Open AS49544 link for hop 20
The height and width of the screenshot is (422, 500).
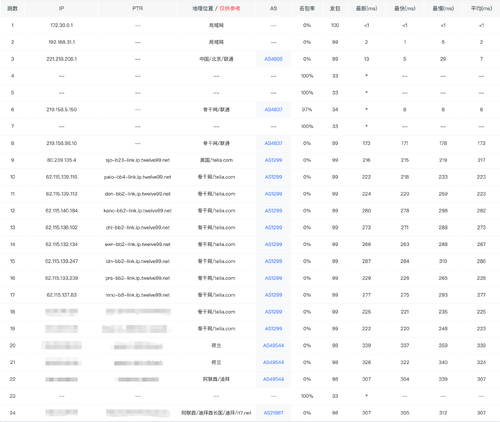click(x=273, y=345)
